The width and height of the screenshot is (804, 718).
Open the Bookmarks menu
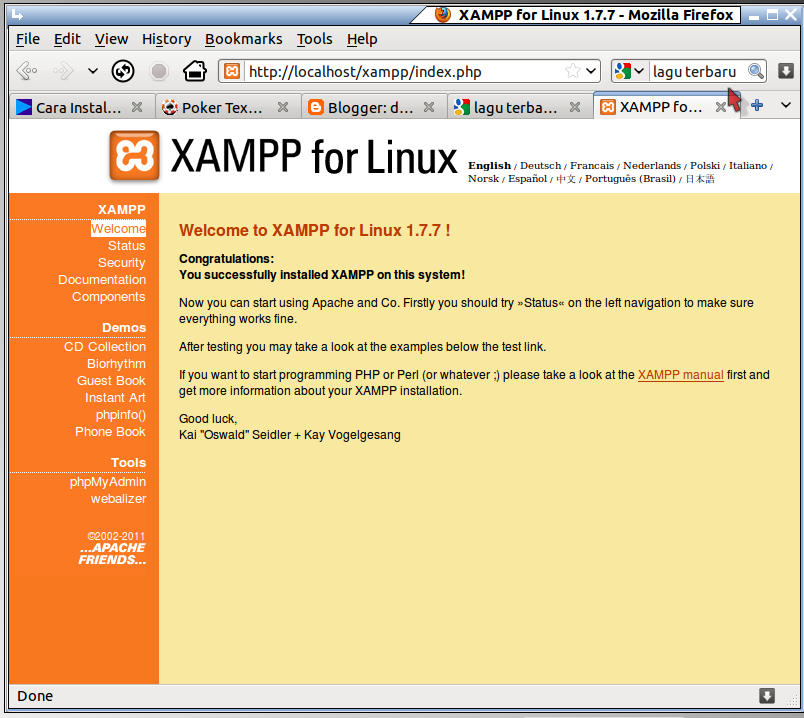pos(244,39)
